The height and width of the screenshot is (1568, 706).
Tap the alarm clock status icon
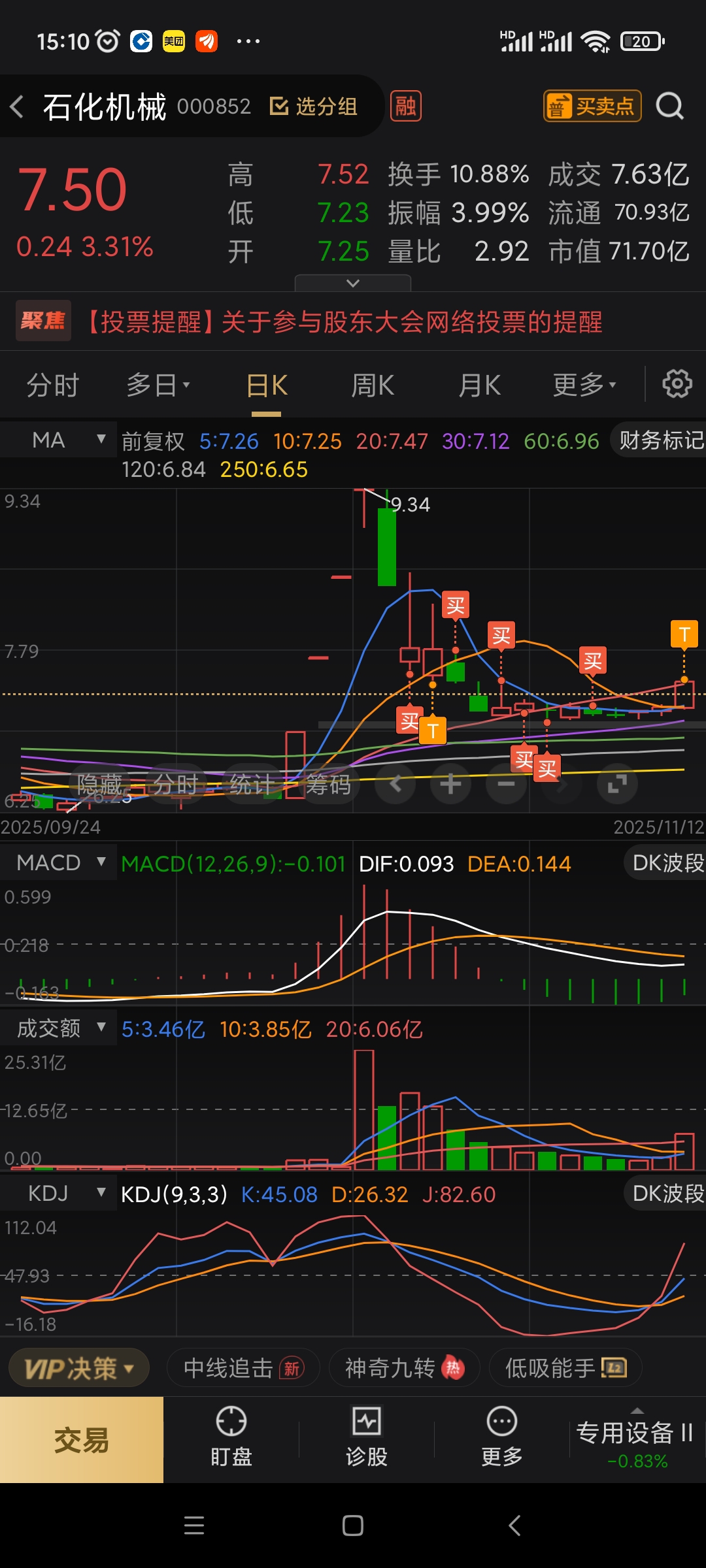[108, 41]
